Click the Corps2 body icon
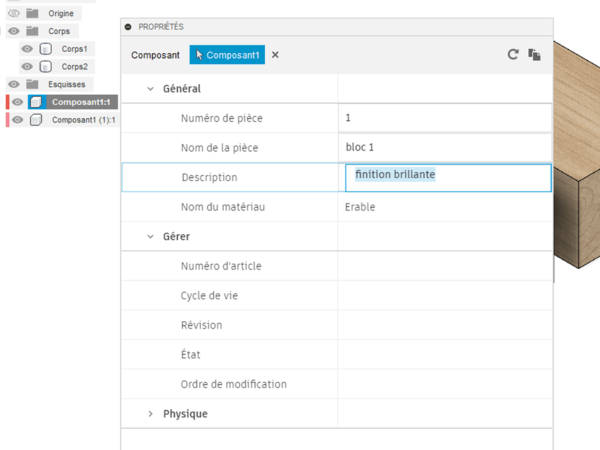The width and height of the screenshot is (600, 450). [45, 66]
